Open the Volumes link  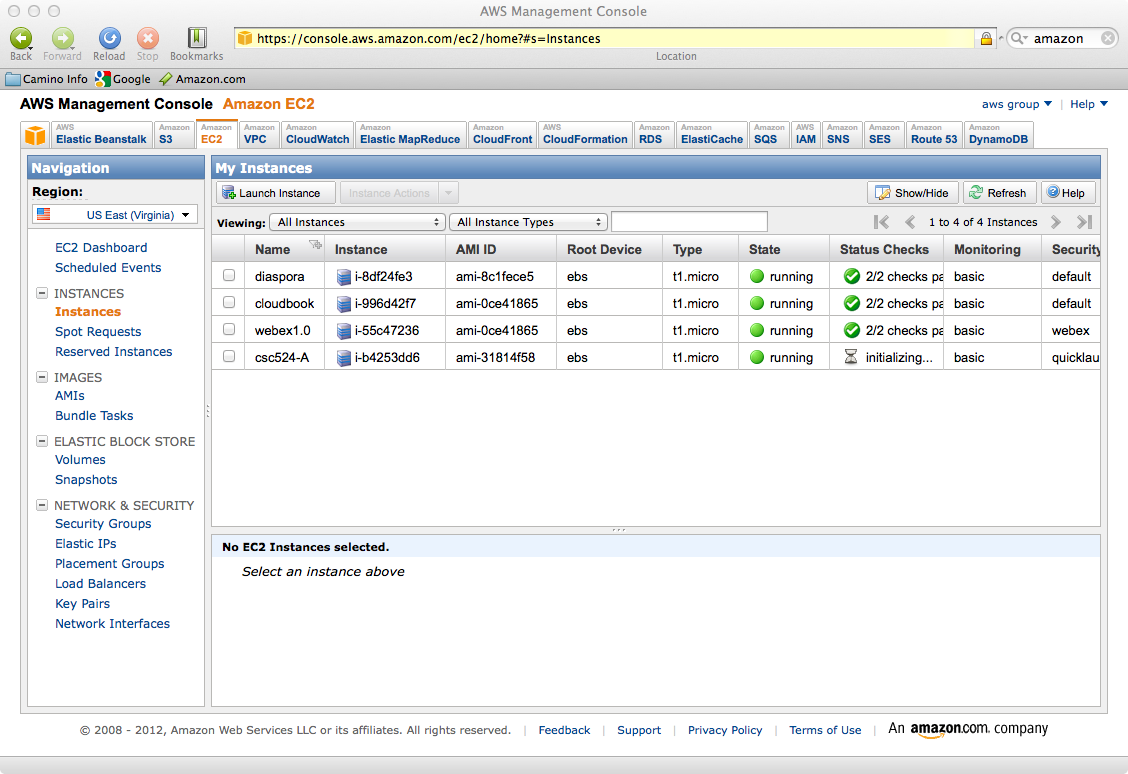(81, 460)
